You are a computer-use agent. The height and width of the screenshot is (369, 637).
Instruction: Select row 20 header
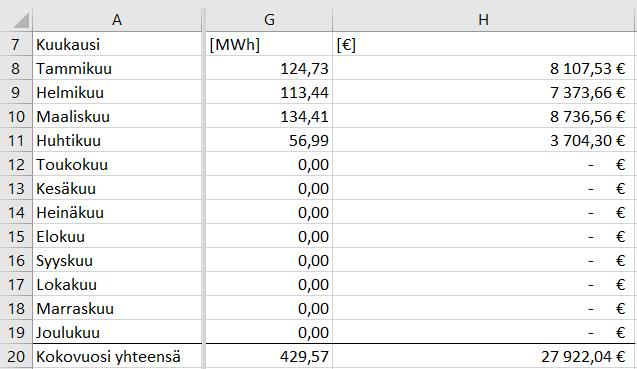point(16,356)
